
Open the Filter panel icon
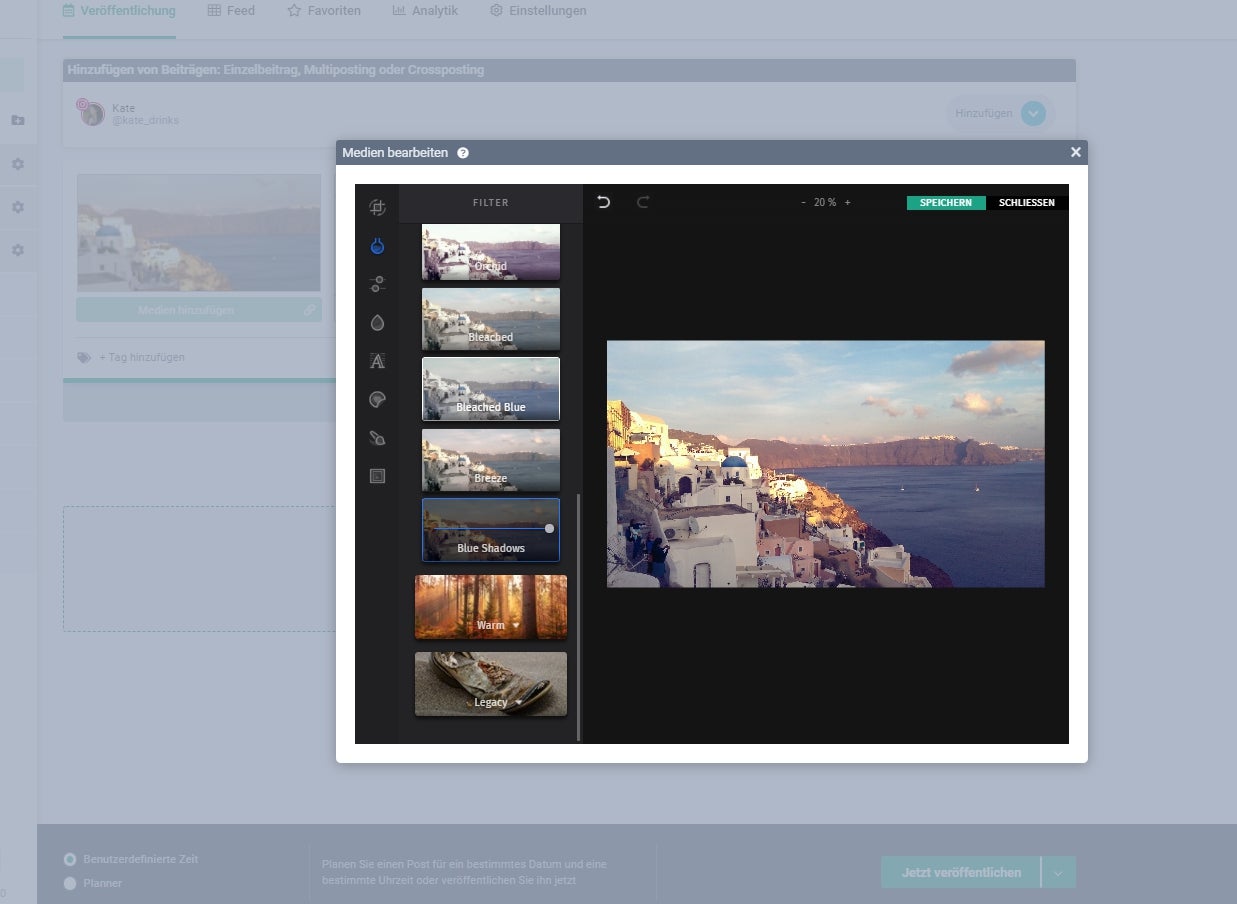377,245
